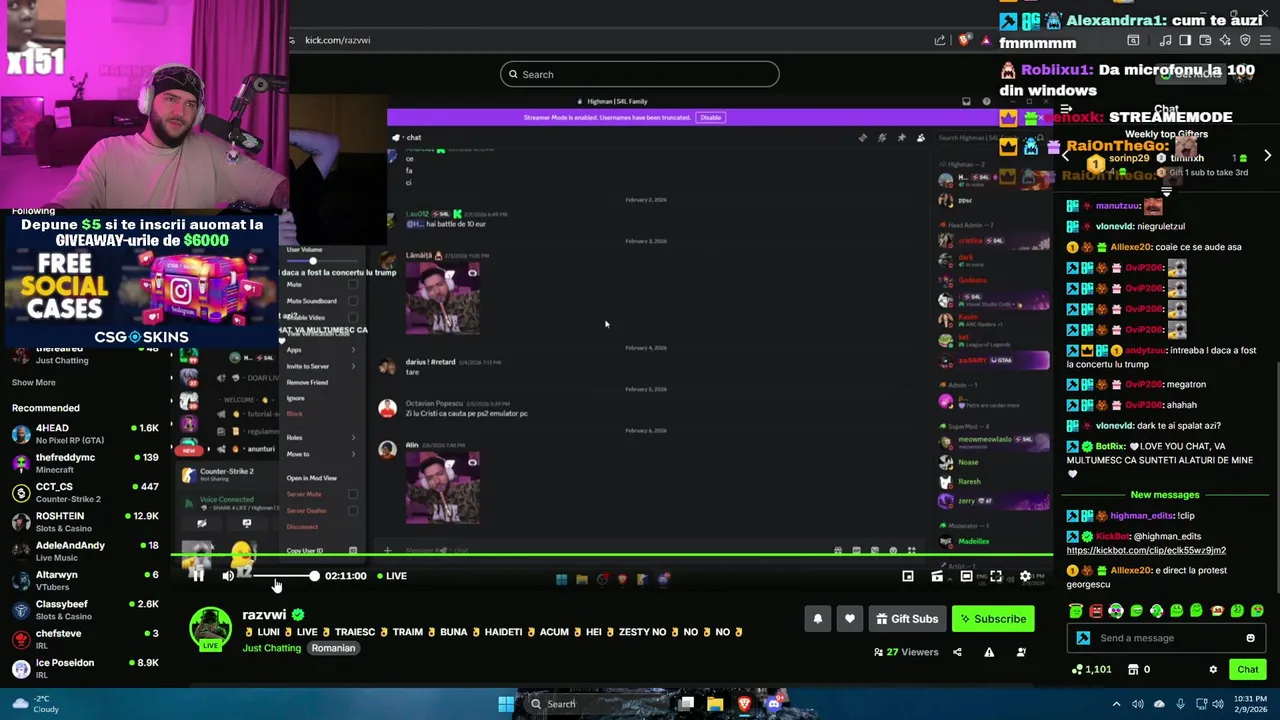
Task: Share the stream via share icon
Action: pyautogui.click(x=957, y=652)
